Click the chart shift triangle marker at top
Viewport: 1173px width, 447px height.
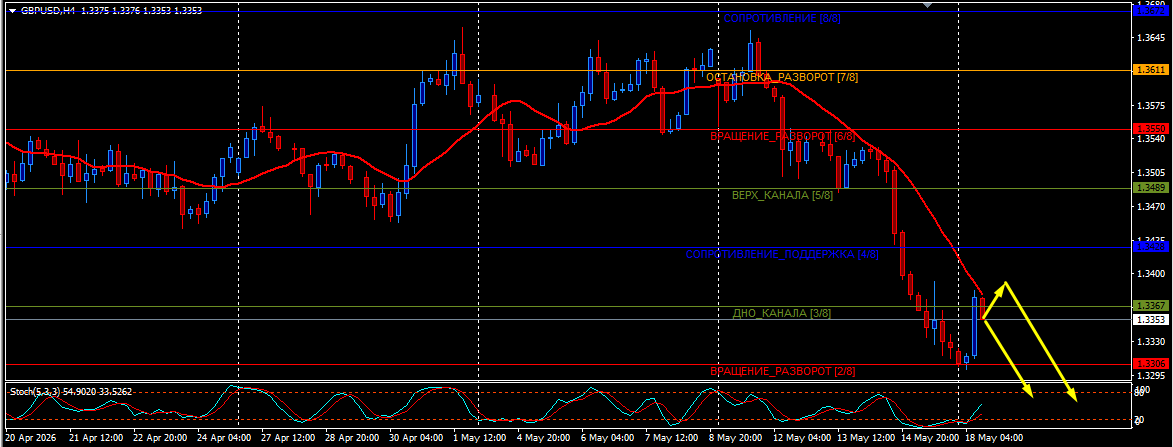point(928,5)
